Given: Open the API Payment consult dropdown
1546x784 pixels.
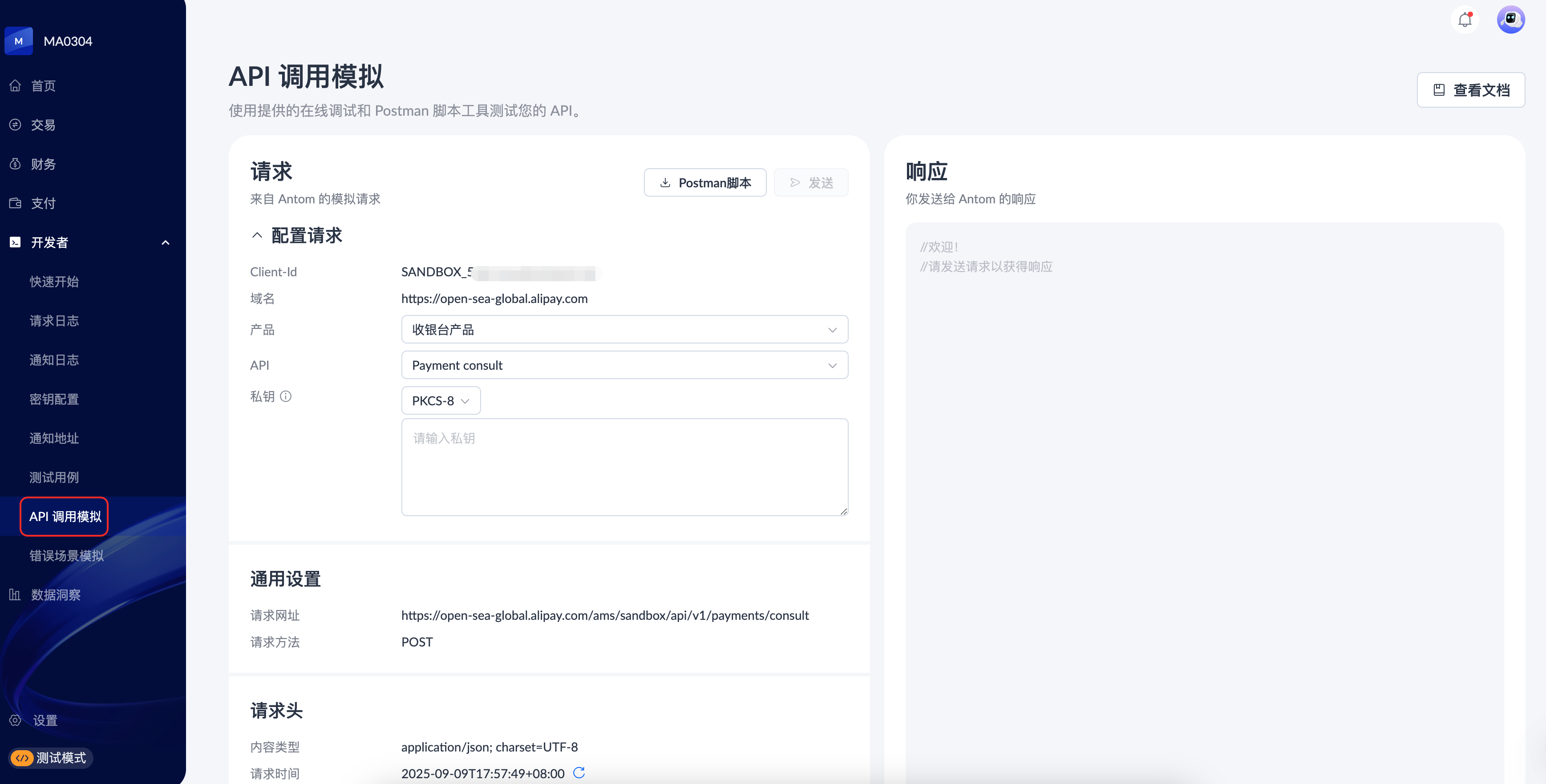Looking at the screenshot, I should pyautogui.click(x=624, y=365).
